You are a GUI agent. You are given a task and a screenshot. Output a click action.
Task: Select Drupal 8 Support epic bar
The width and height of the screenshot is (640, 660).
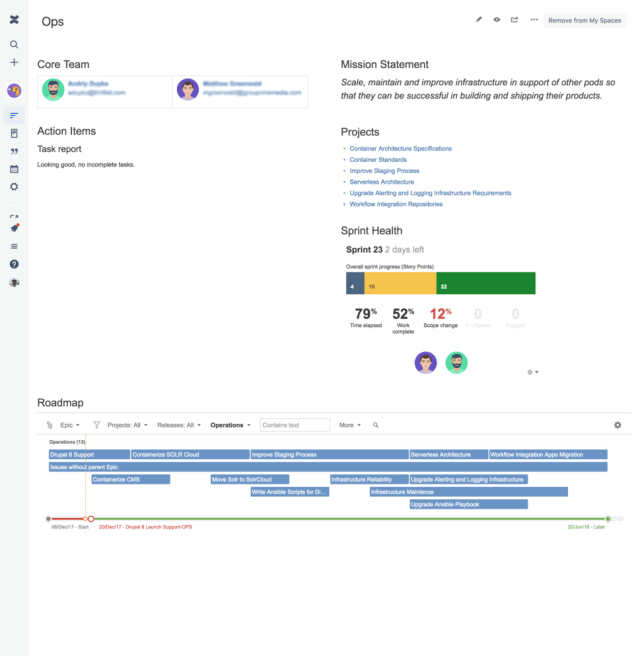(x=89, y=455)
